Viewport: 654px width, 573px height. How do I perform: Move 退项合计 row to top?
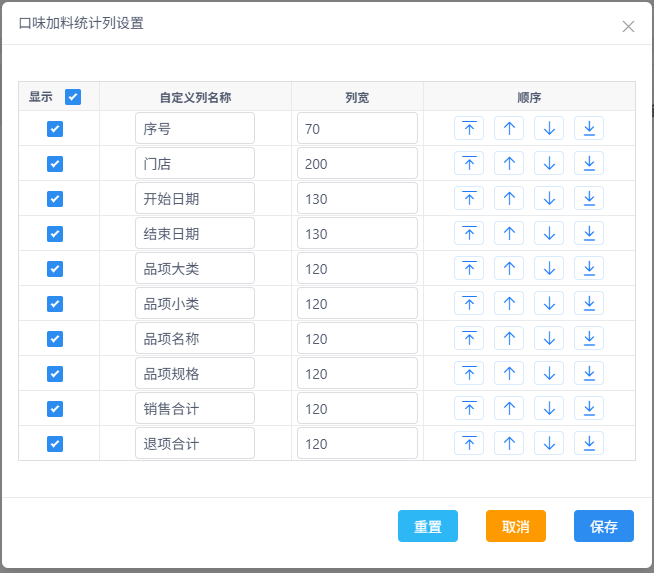pyautogui.click(x=469, y=443)
